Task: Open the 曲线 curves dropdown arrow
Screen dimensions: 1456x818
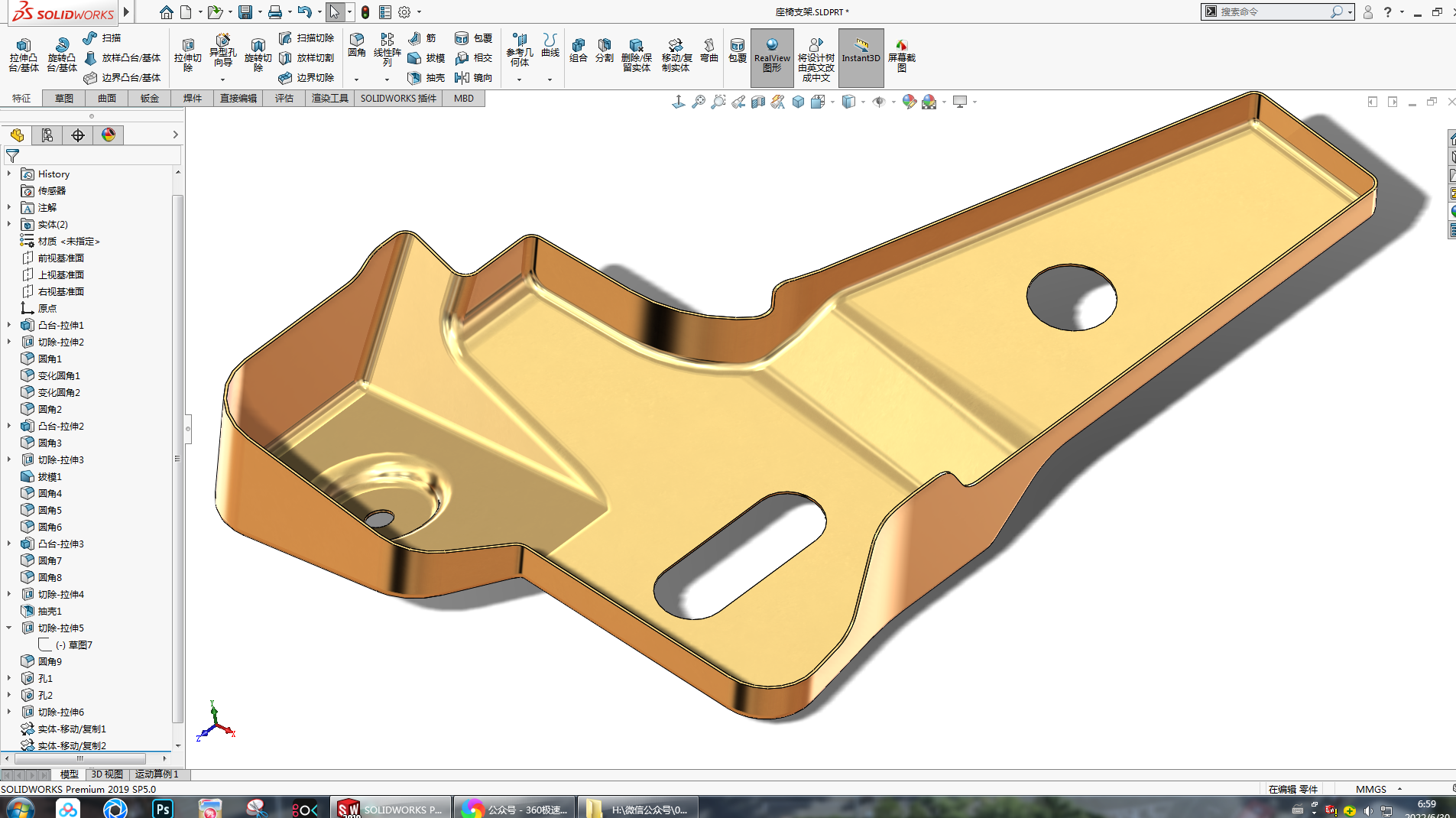Action: tap(550, 80)
